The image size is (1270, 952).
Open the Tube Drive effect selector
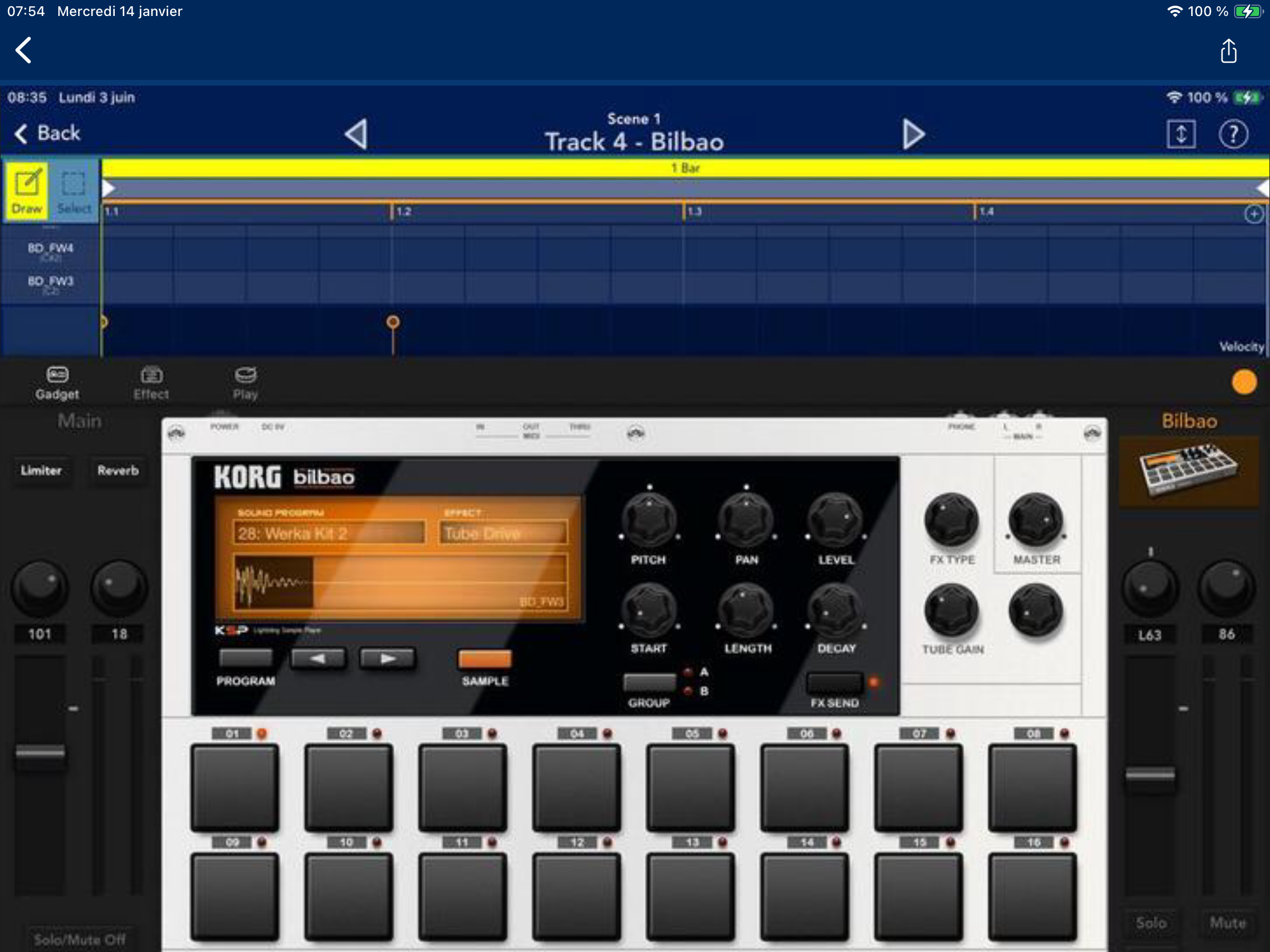(503, 533)
